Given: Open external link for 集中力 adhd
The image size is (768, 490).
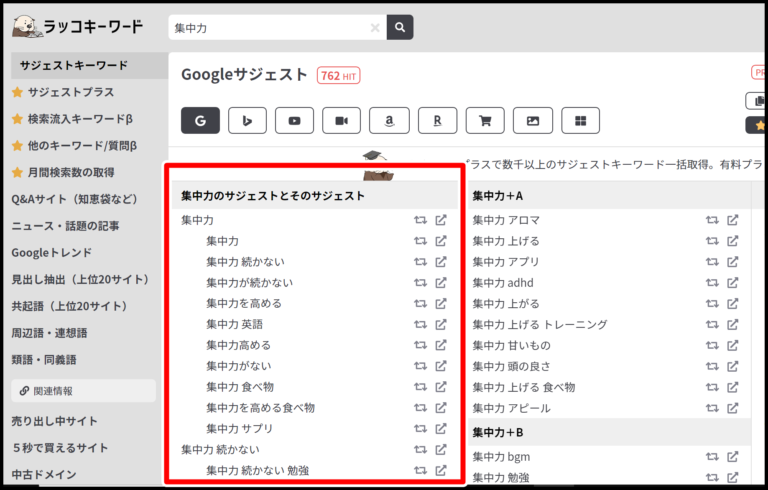Looking at the screenshot, I should click(x=732, y=283).
